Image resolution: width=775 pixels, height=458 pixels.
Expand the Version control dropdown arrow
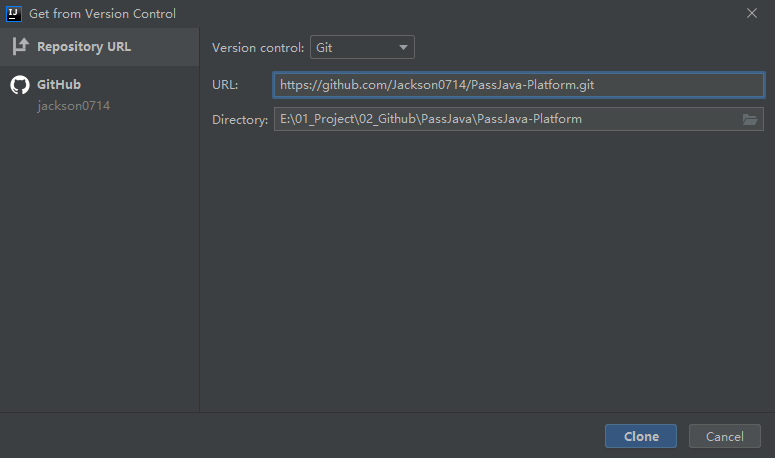pyautogui.click(x=403, y=47)
